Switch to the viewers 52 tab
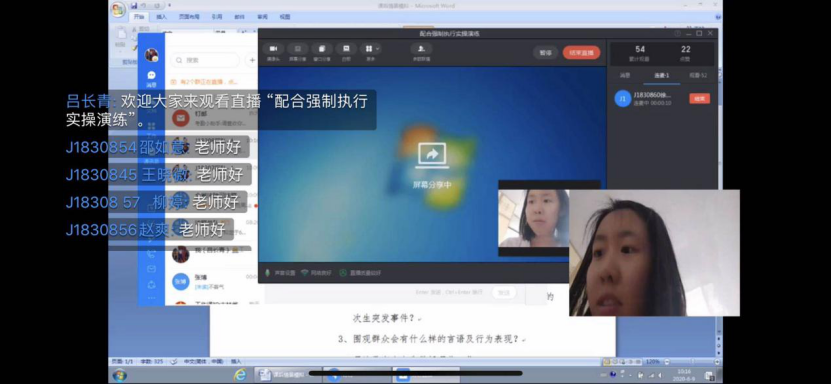Screen dimensions: 831x384 [698, 76]
